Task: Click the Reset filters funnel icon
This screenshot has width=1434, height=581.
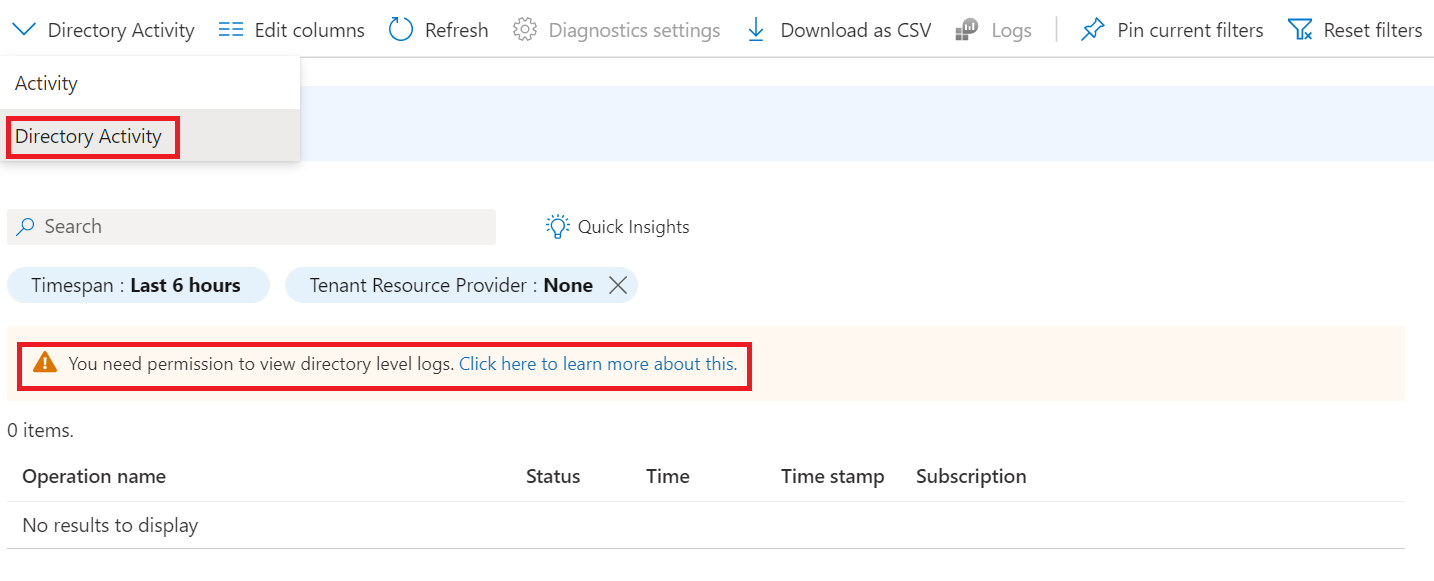Action: point(1300,30)
